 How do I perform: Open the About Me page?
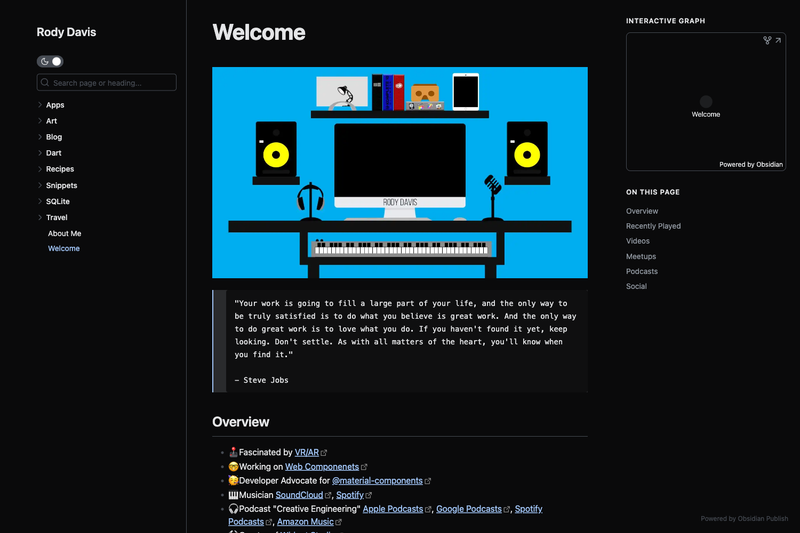pos(64,233)
